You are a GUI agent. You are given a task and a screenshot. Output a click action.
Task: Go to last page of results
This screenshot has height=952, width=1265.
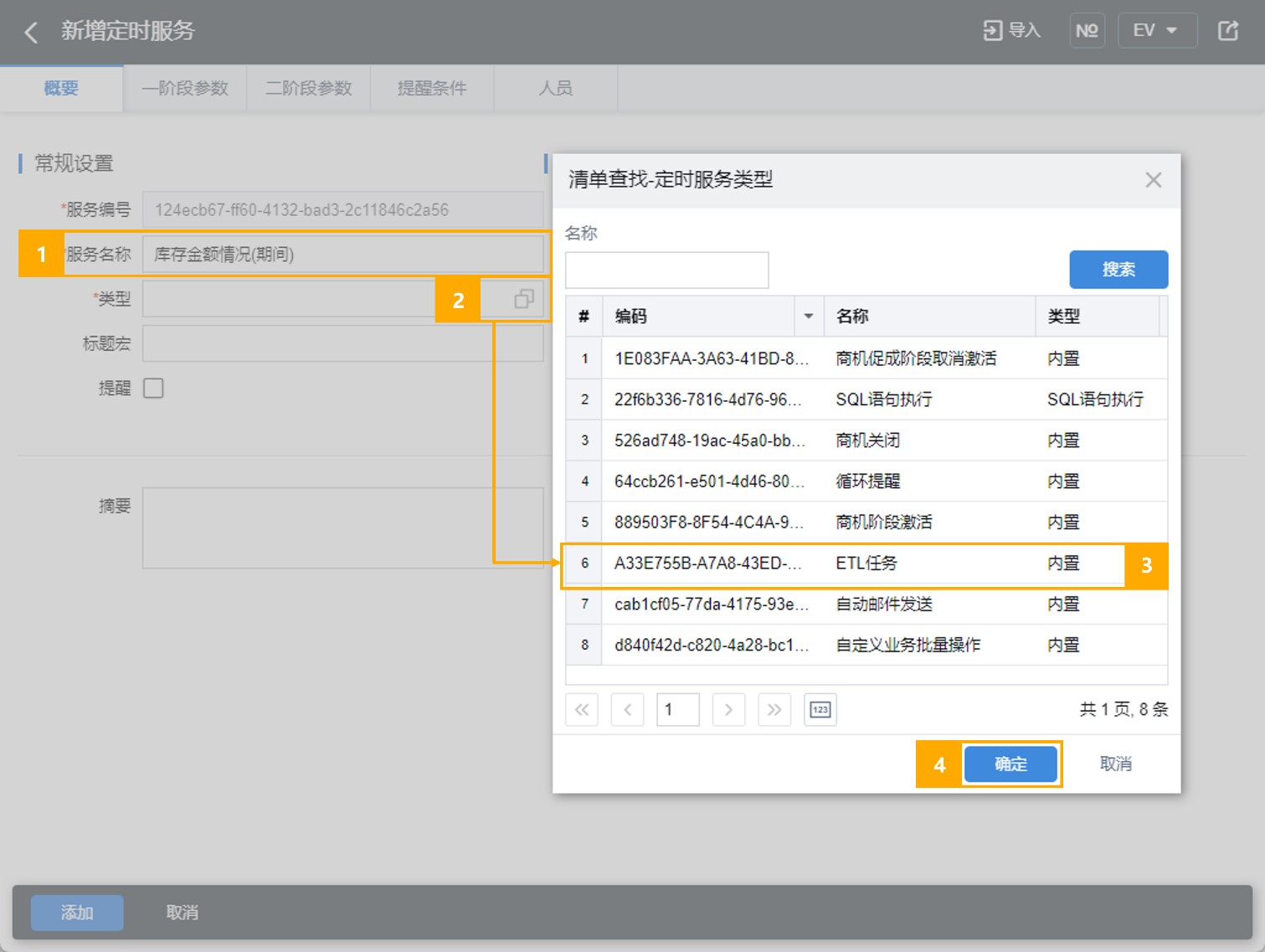tap(774, 710)
